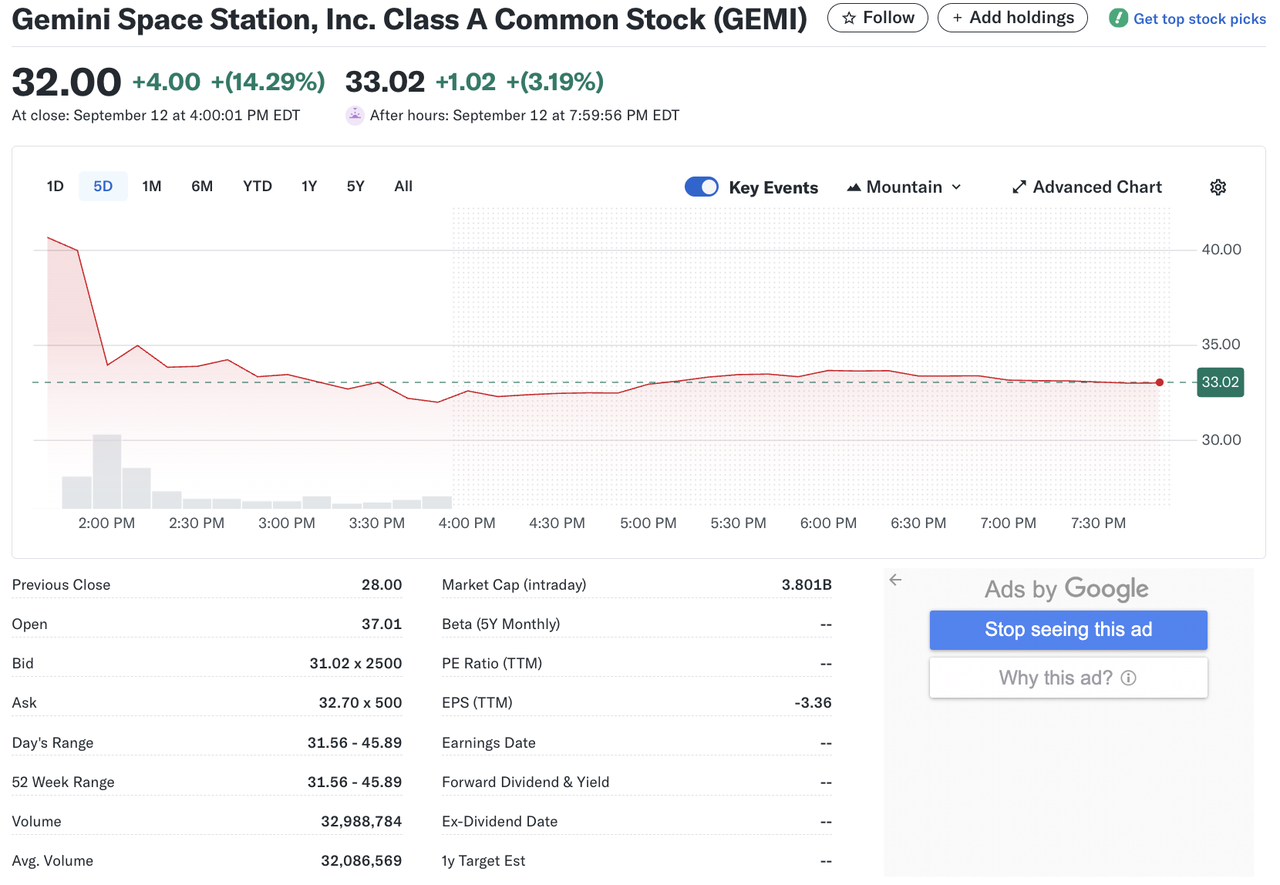Open chart settings gear icon
This screenshot has width=1280, height=885.
(1217, 187)
